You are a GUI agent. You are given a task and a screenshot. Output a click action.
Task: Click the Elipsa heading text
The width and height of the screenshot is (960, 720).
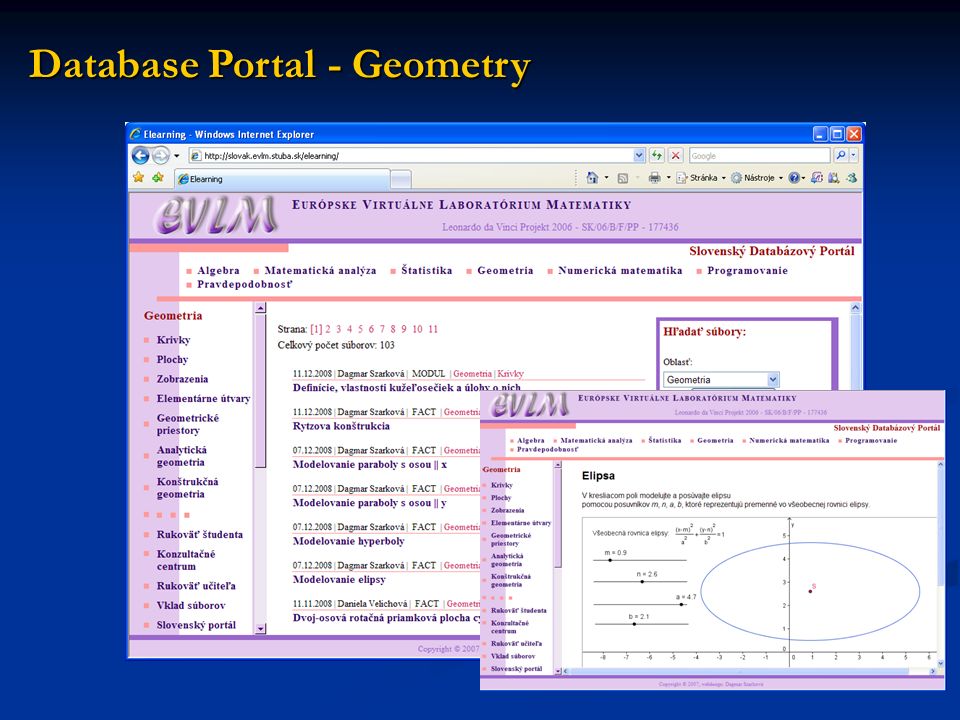point(598,476)
